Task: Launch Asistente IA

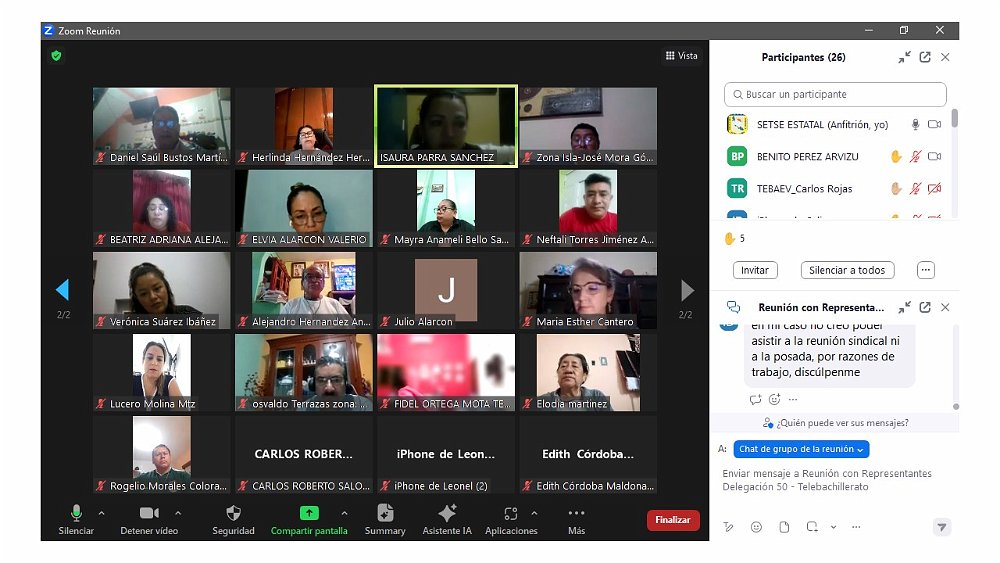Action: [x=447, y=513]
